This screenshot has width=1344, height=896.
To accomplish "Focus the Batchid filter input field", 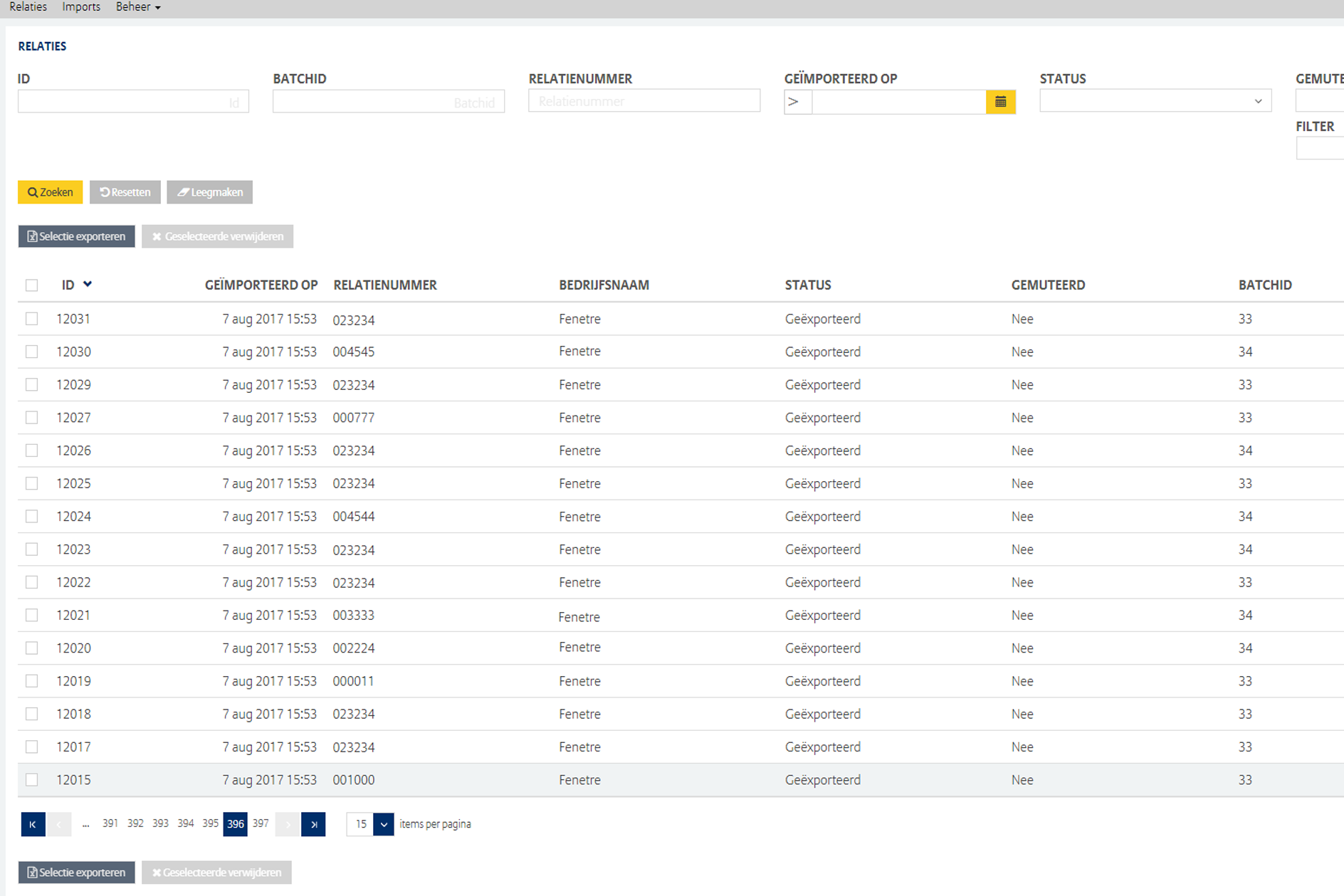I will click(389, 102).
